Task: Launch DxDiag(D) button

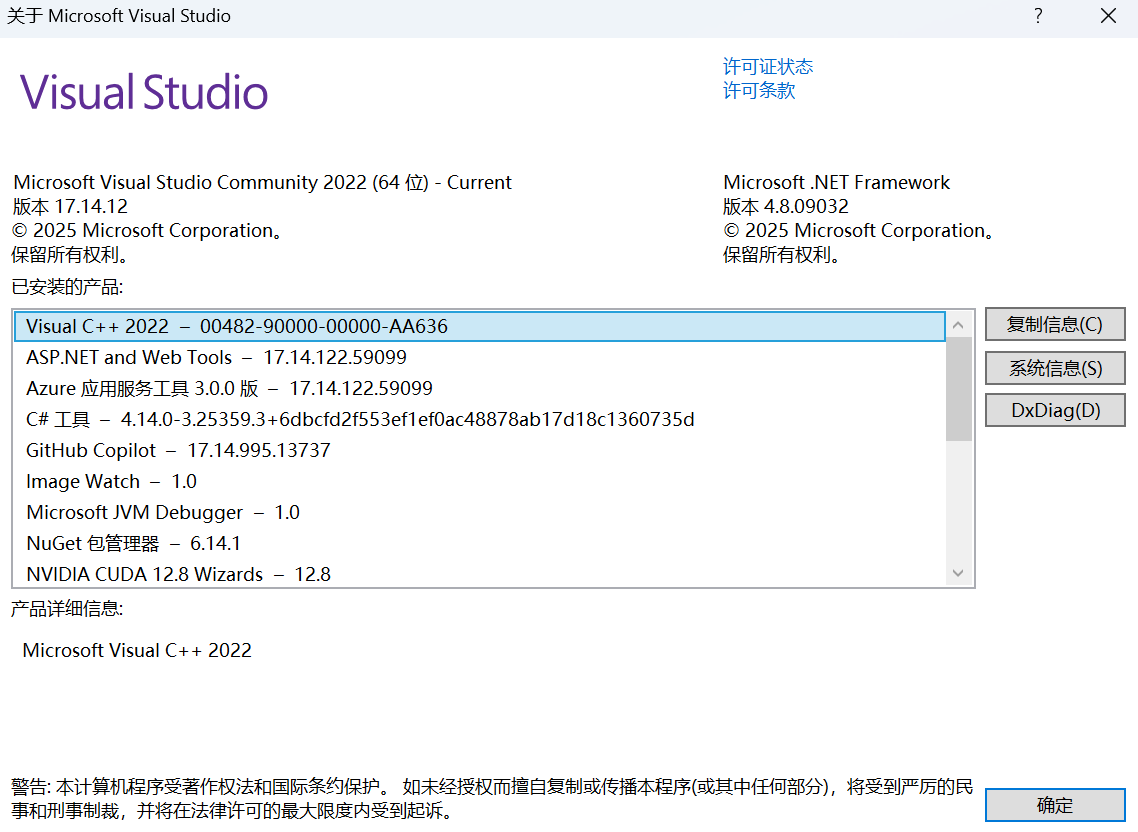Action: tap(1054, 410)
